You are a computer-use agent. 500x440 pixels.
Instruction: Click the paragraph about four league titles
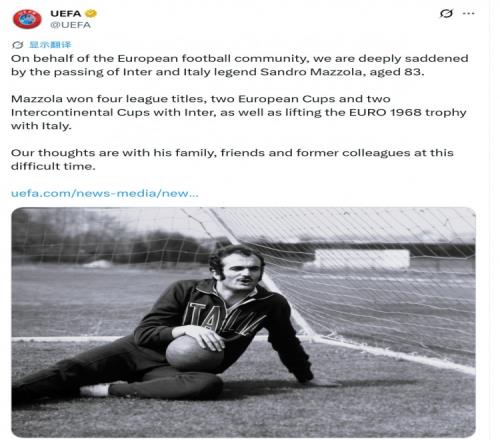239,112
